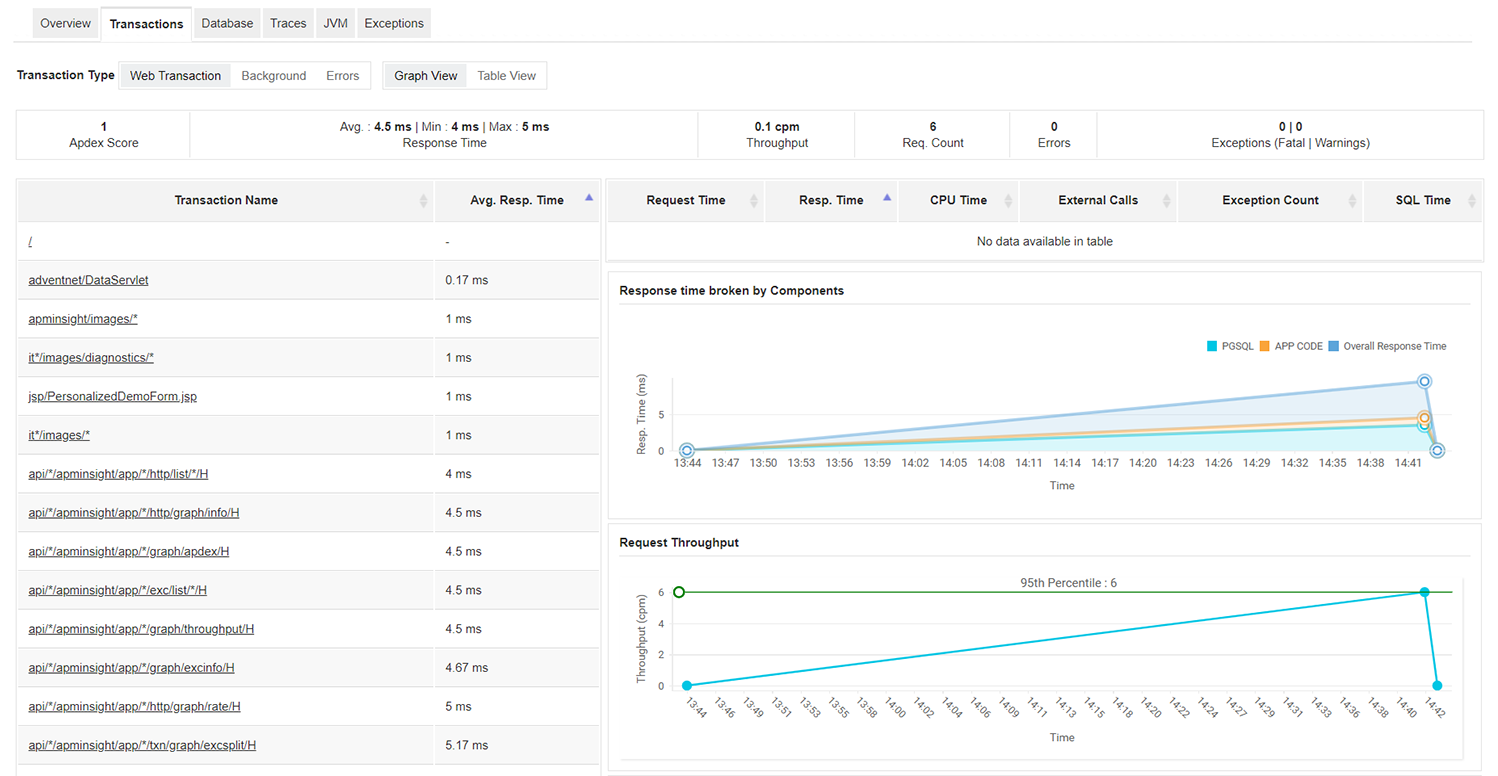This screenshot has height=776, width=1498.
Task: Switch to Table View
Action: 506,76
